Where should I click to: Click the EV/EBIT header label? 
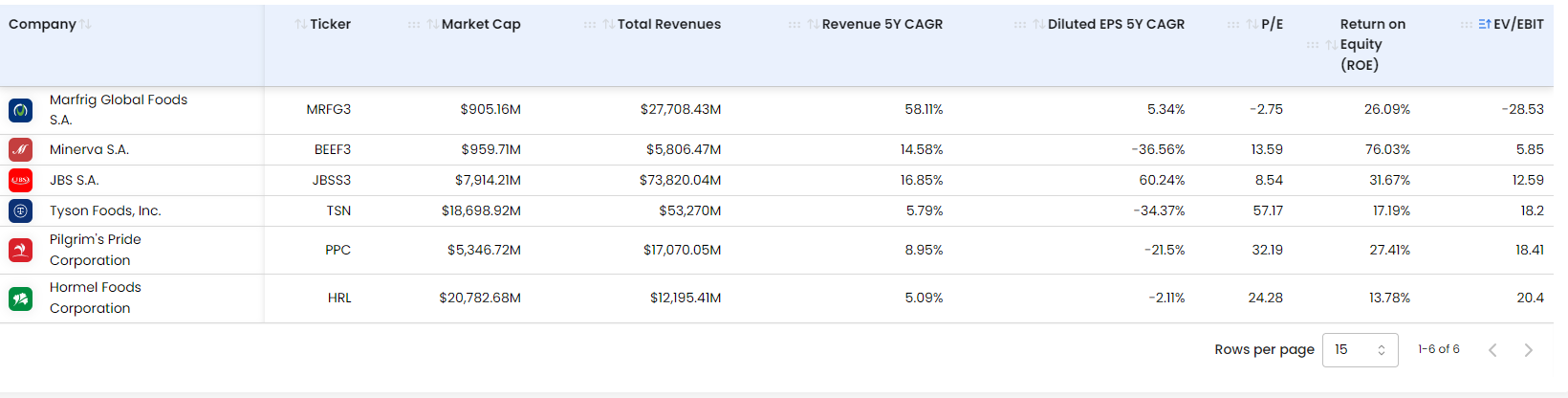[1518, 24]
